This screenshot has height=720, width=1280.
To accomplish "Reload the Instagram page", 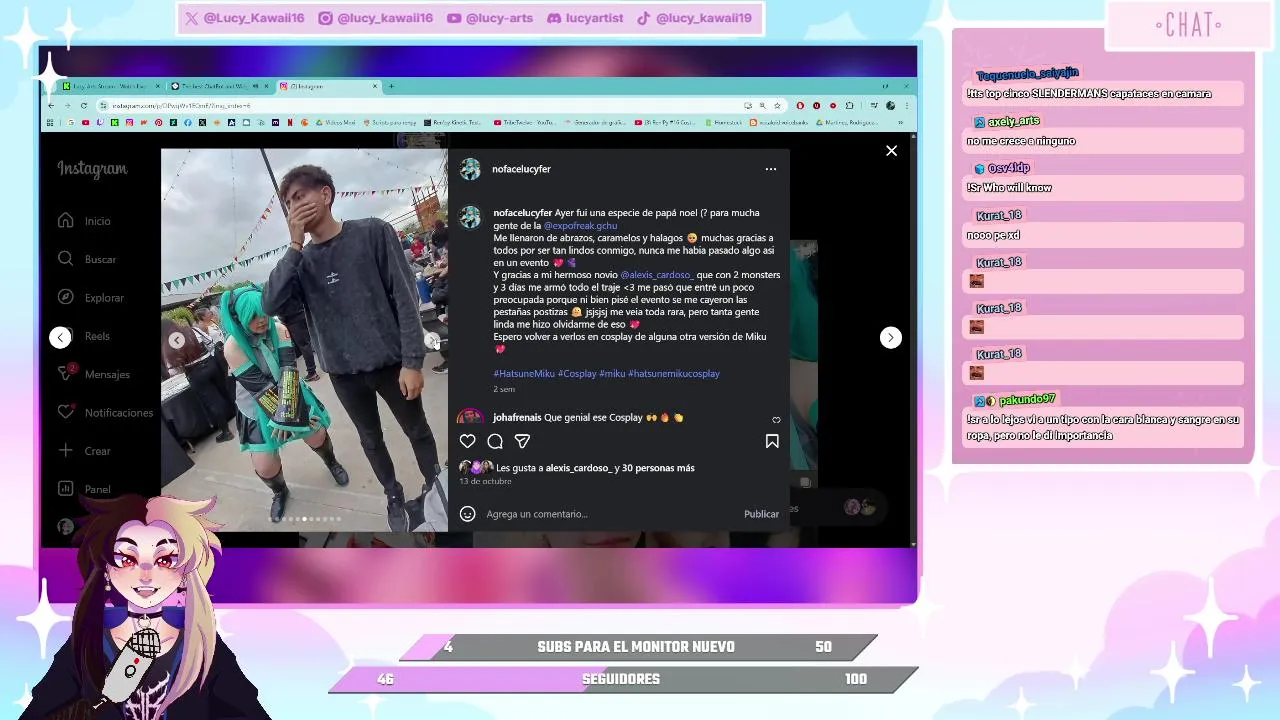I will click(84, 106).
